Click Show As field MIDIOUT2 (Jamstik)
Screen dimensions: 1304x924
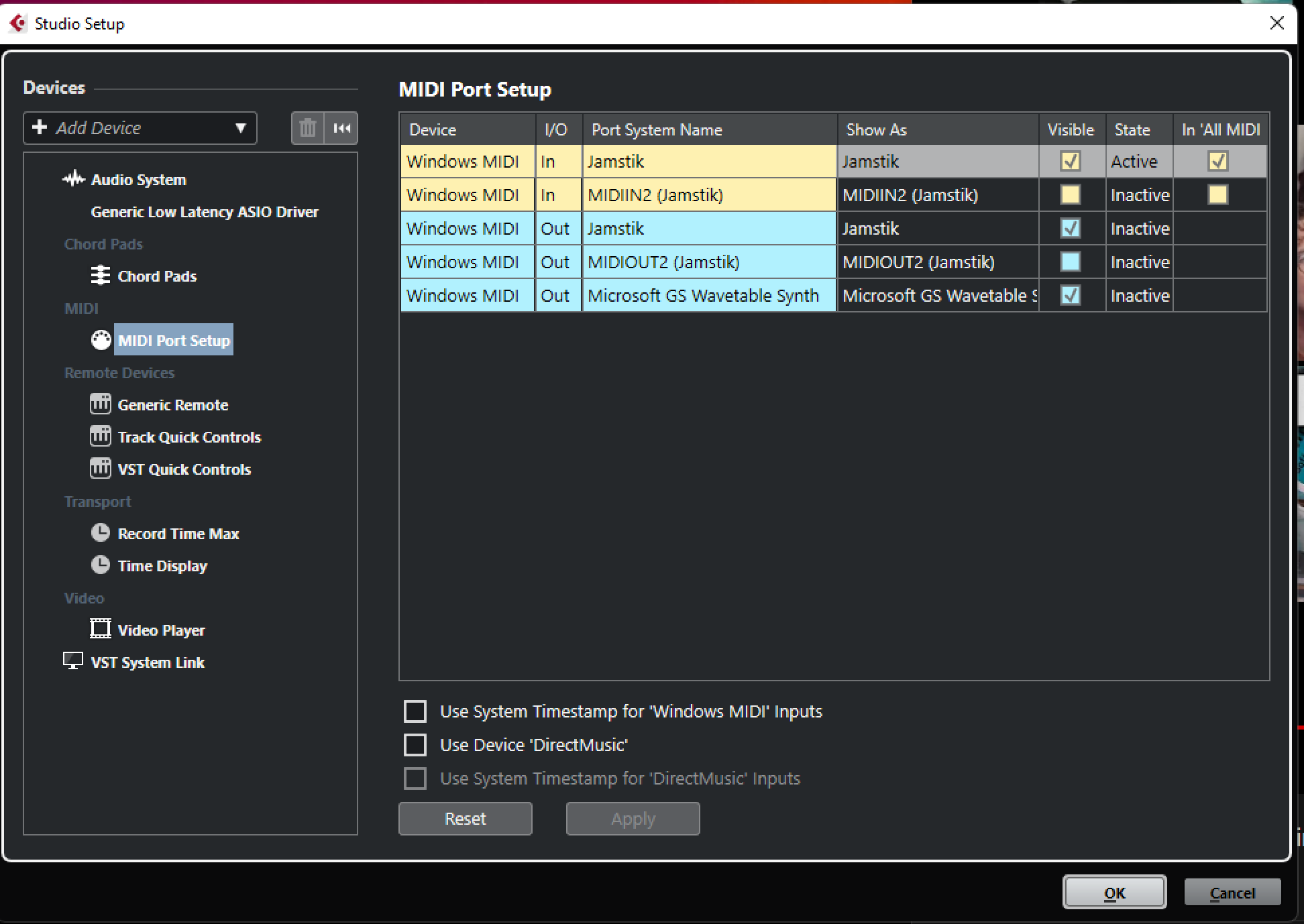pyautogui.click(x=938, y=262)
